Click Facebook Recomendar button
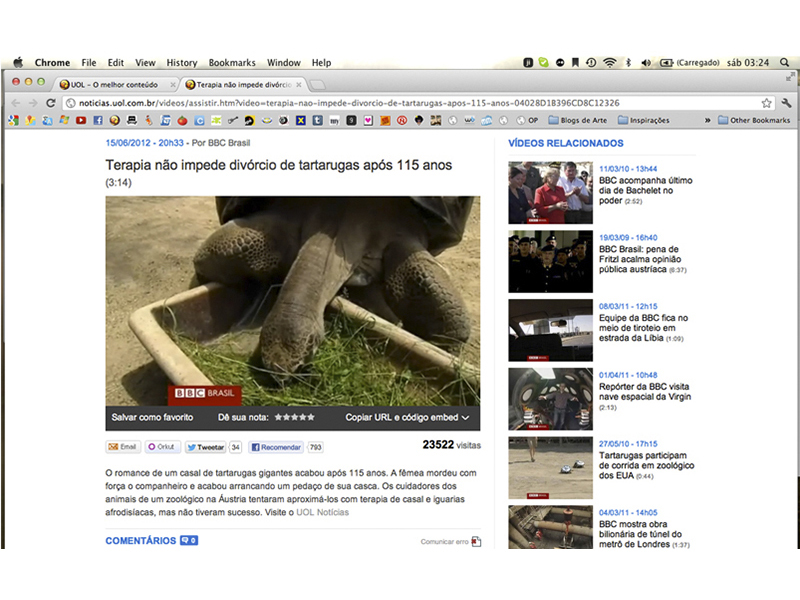Screen dimensions: 800x600 276,447
